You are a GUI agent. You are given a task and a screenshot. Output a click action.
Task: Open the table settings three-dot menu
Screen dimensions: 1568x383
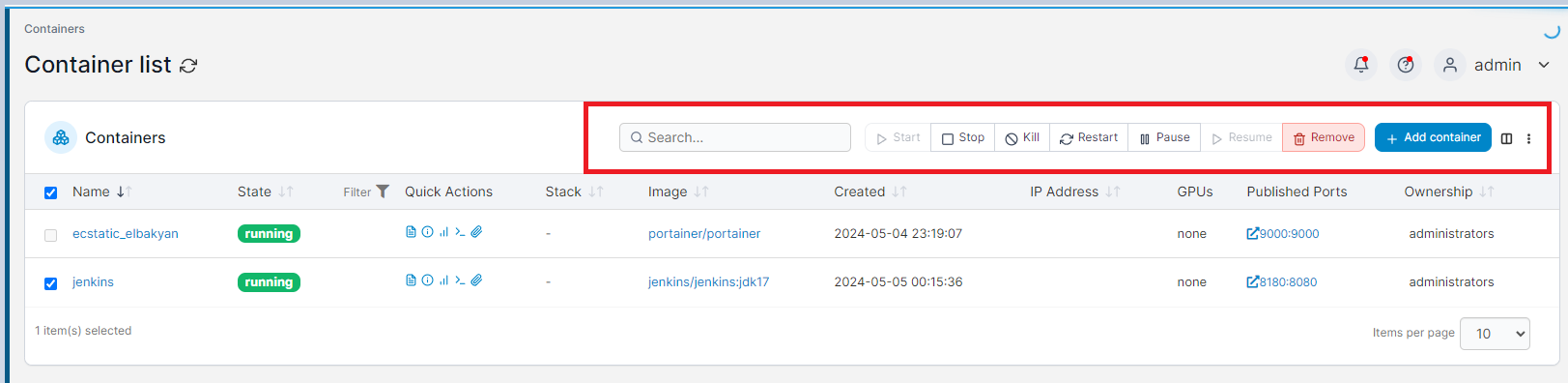coord(1528,138)
